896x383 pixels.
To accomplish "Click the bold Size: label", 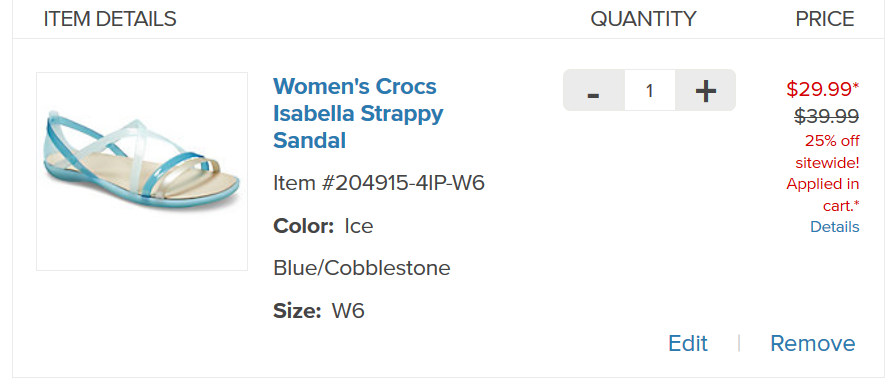I will click(x=297, y=312).
